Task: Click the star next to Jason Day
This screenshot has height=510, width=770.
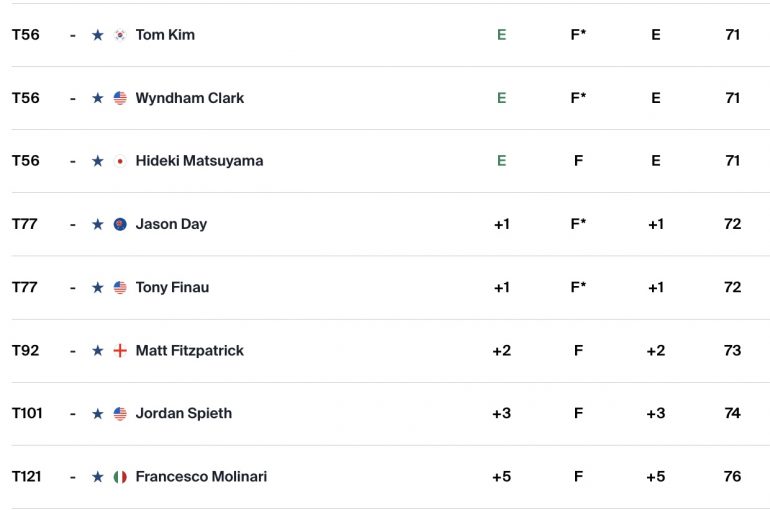Action: tap(98, 224)
